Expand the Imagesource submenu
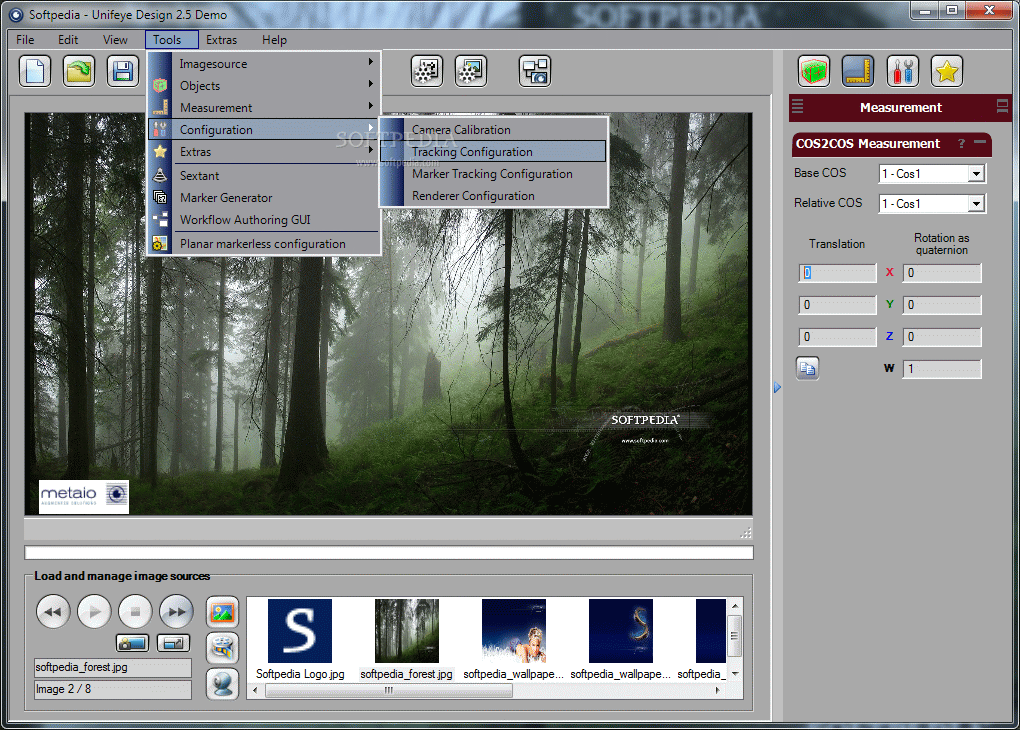This screenshot has height=730, width=1020. coord(263,63)
